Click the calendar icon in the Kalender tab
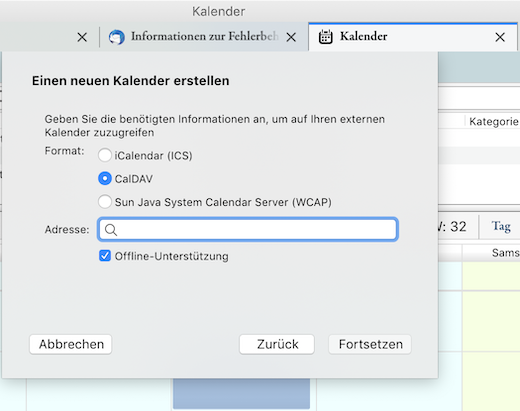The width and height of the screenshot is (520, 411). point(325,37)
